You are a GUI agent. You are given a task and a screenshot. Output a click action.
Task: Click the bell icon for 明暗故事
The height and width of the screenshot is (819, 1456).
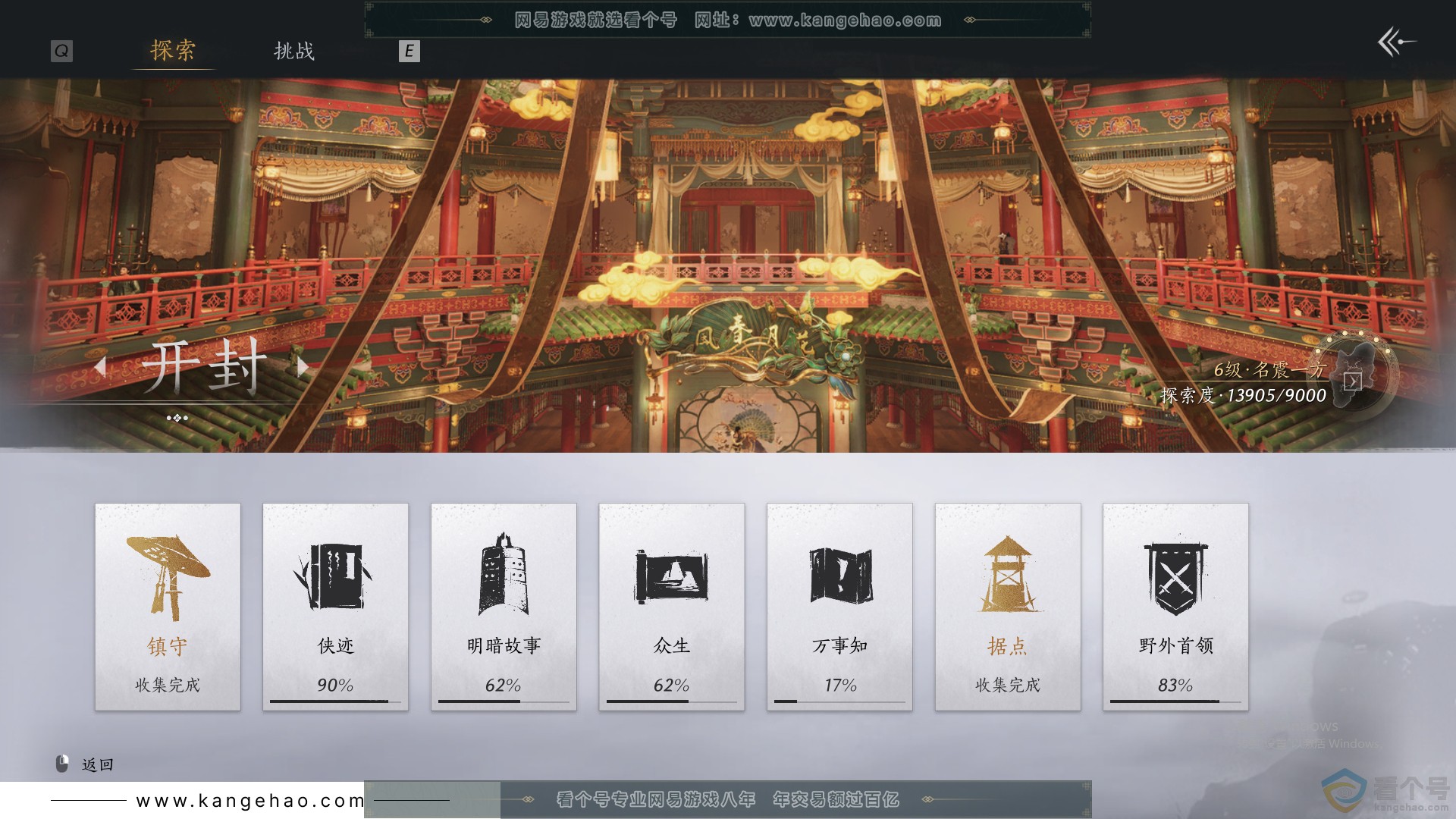[x=503, y=574]
